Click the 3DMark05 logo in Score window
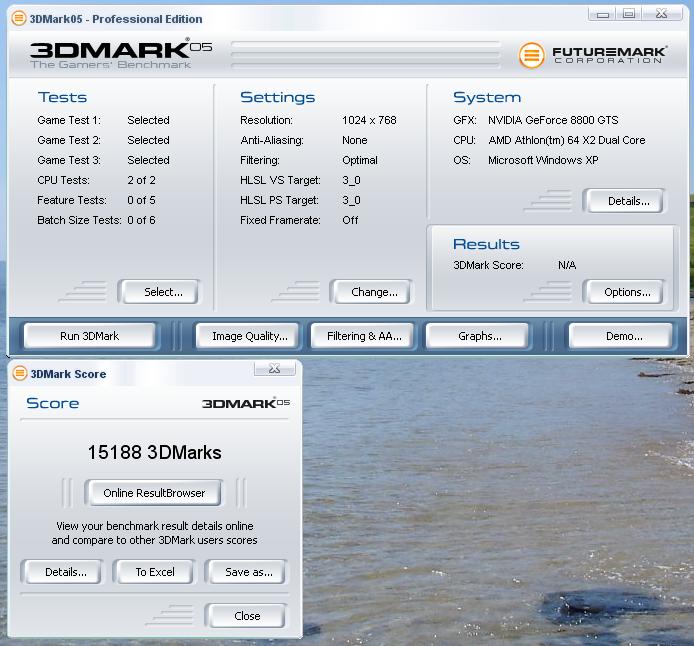 click(x=246, y=403)
